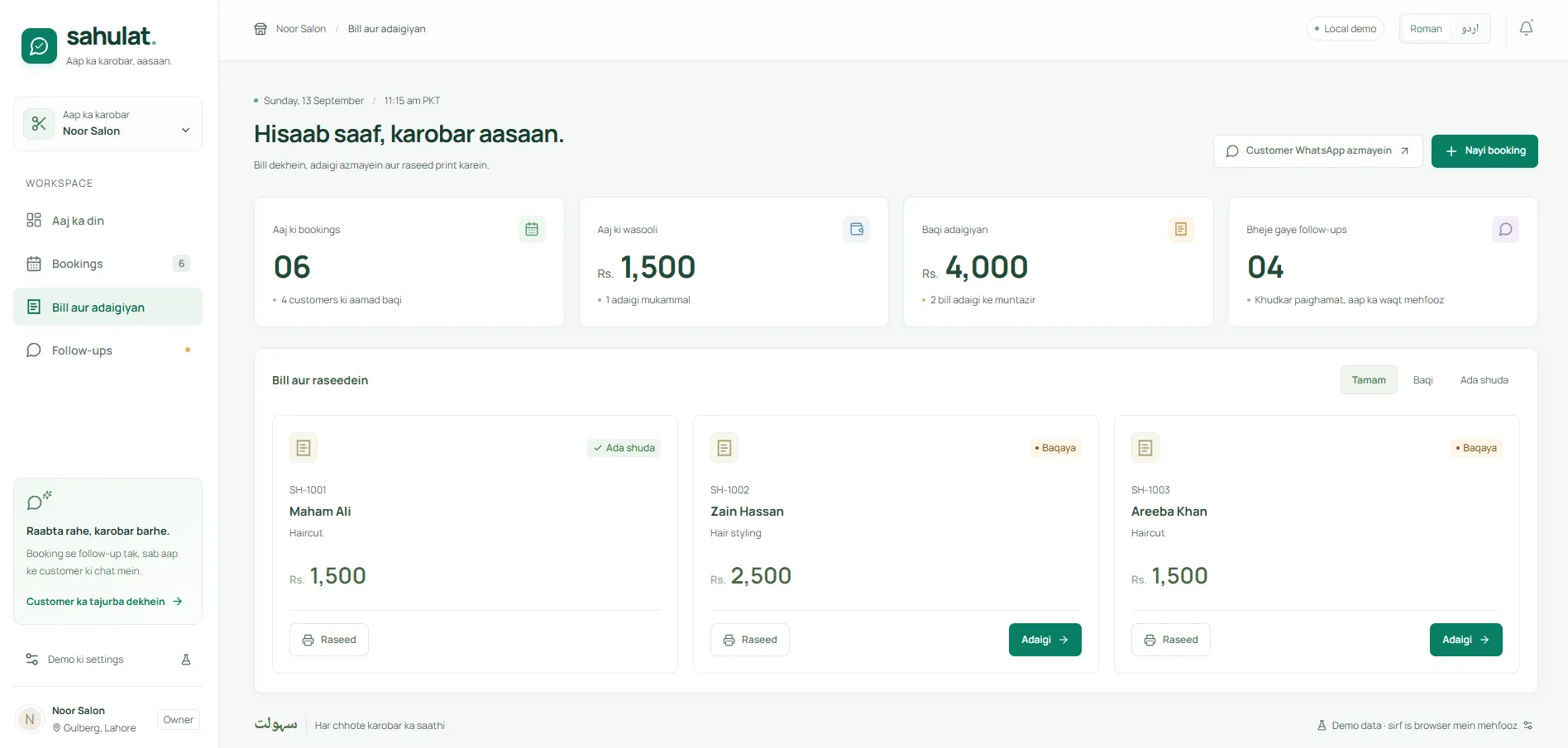1568x748 pixels.
Task: Click the Urdu sahulat footer logo
Action: (275, 725)
